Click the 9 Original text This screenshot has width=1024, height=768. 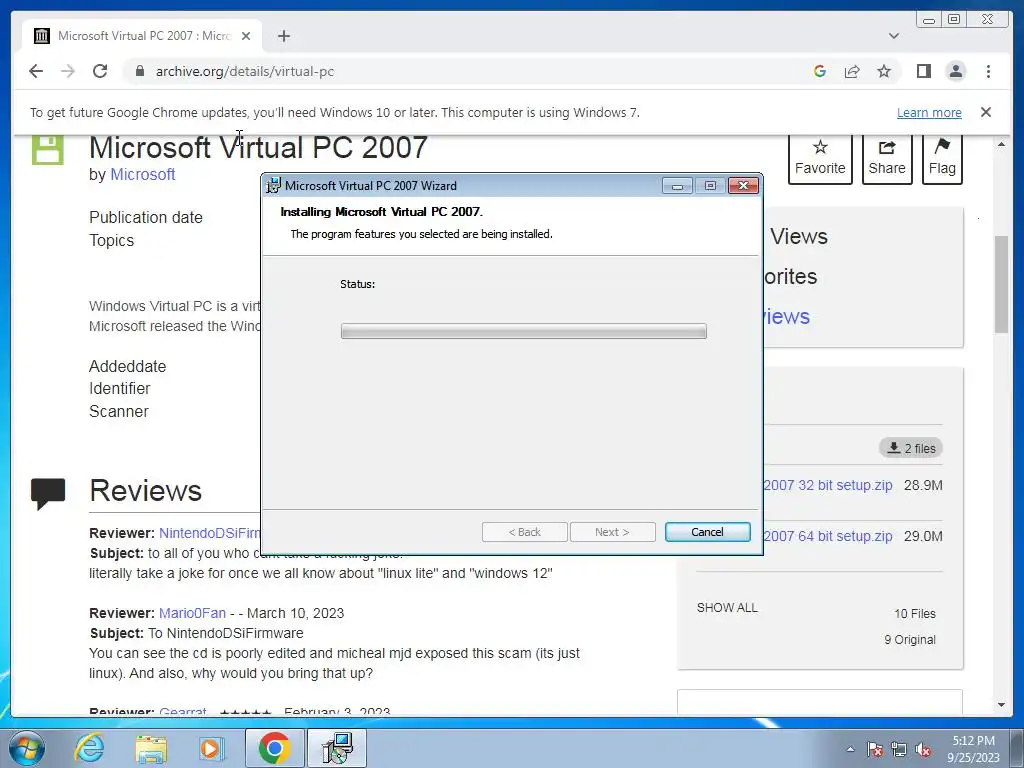(910, 639)
